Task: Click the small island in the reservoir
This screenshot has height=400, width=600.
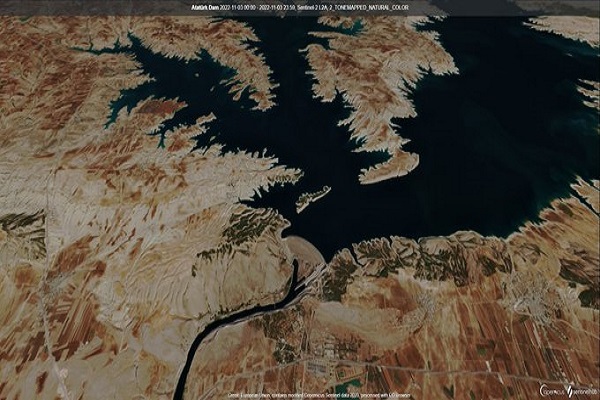Action: click(313, 197)
